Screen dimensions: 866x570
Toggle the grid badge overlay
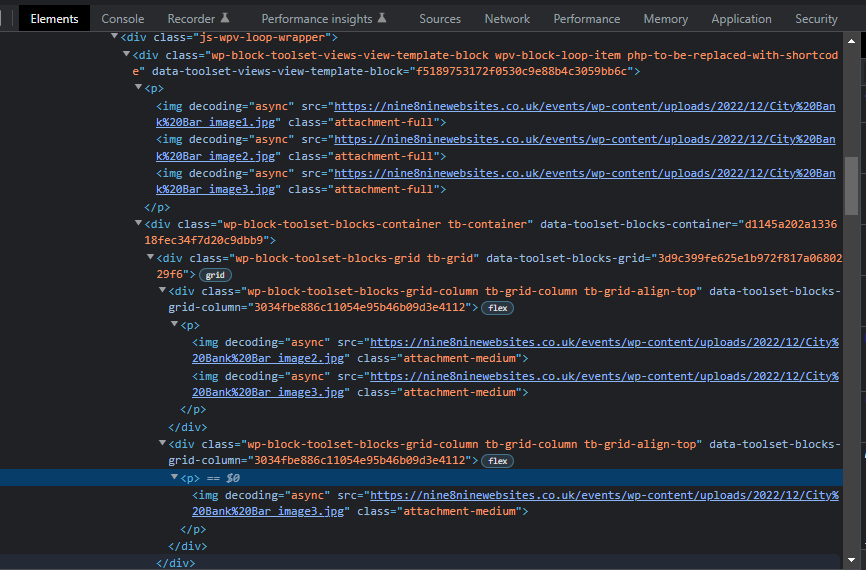215,274
